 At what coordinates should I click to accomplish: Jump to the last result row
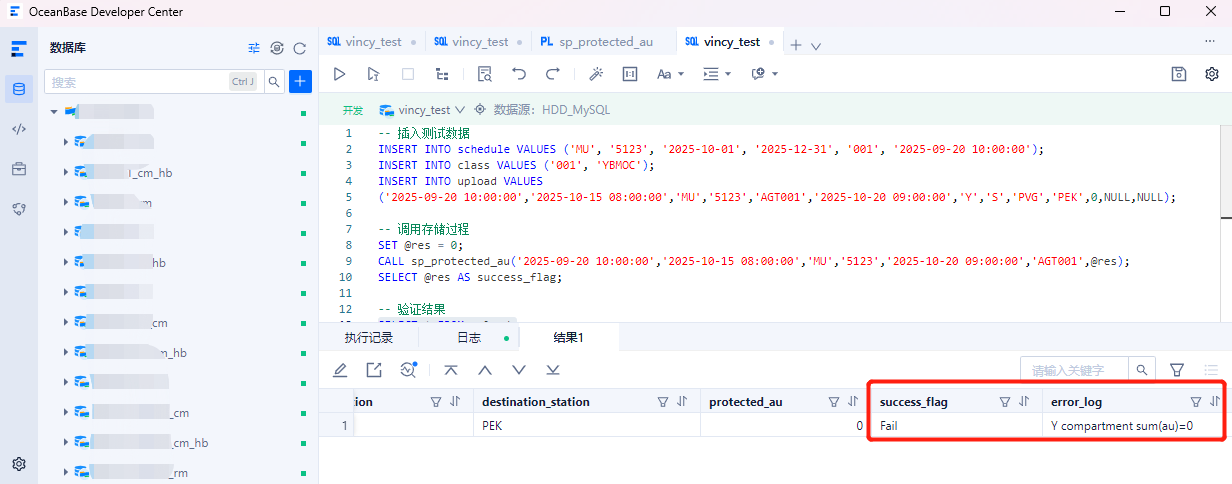coord(553,370)
